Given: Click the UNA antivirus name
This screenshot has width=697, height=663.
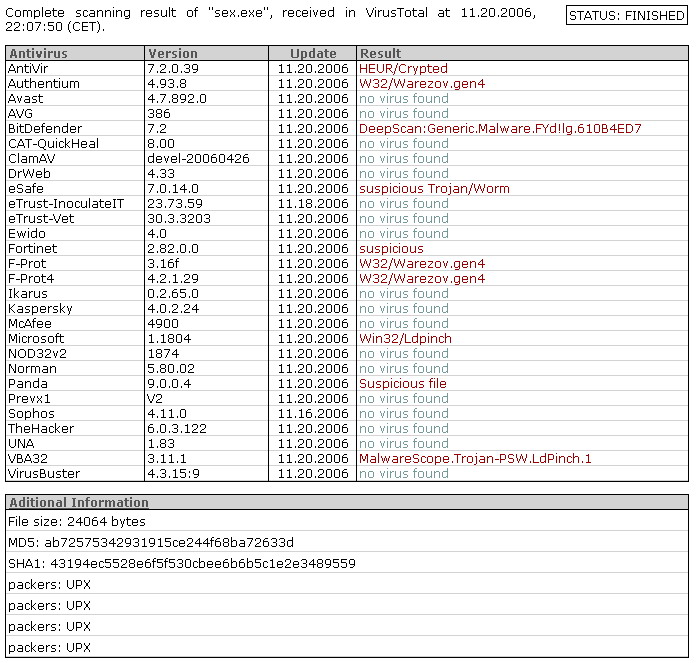Looking at the screenshot, I should click(21, 443).
